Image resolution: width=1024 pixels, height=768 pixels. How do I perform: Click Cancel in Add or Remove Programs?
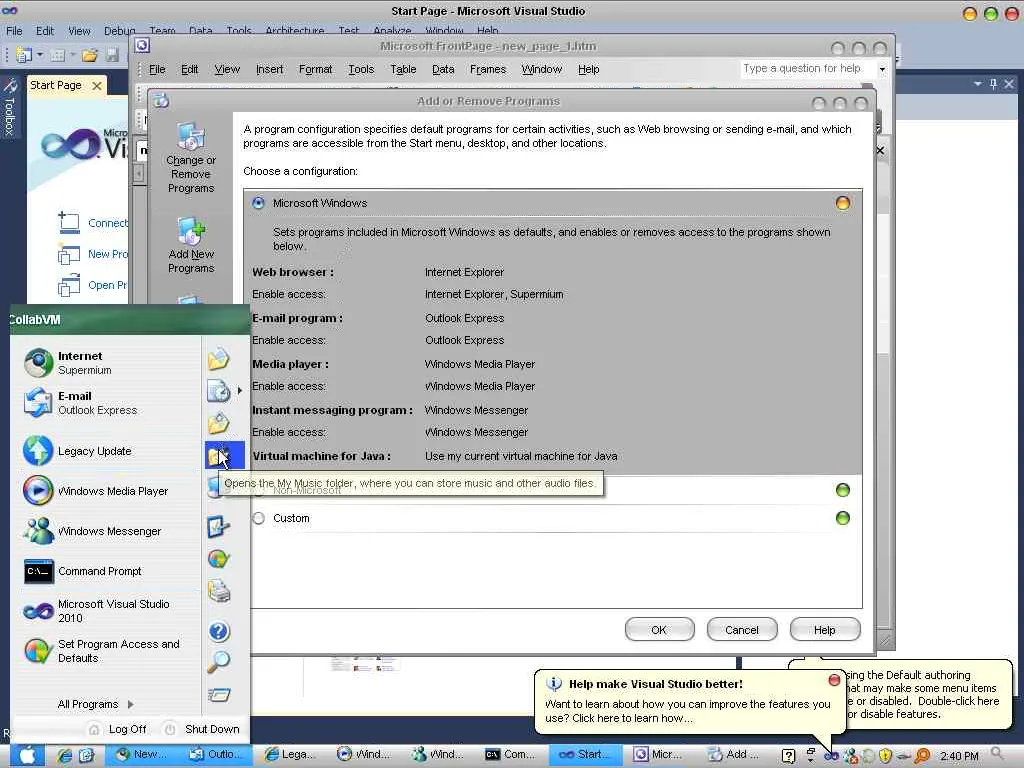pyautogui.click(x=742, y=630)
